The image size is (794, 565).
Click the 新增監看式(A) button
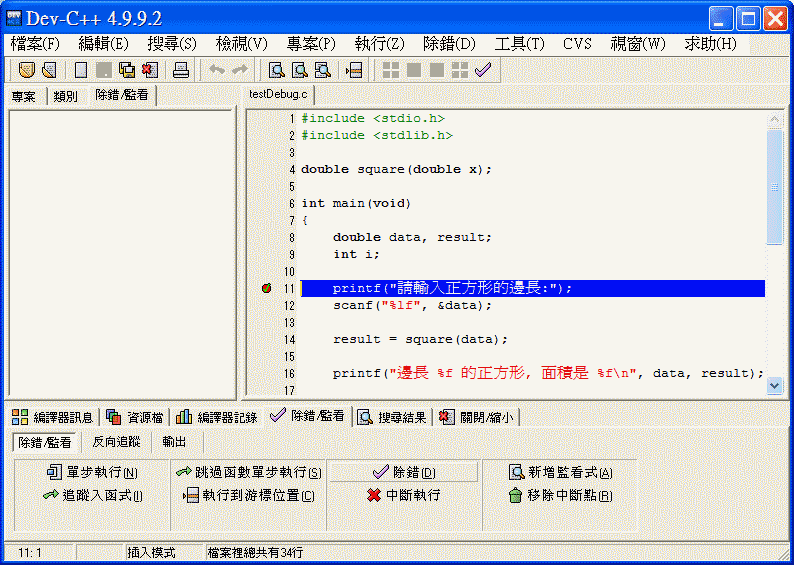coord(560,473)
